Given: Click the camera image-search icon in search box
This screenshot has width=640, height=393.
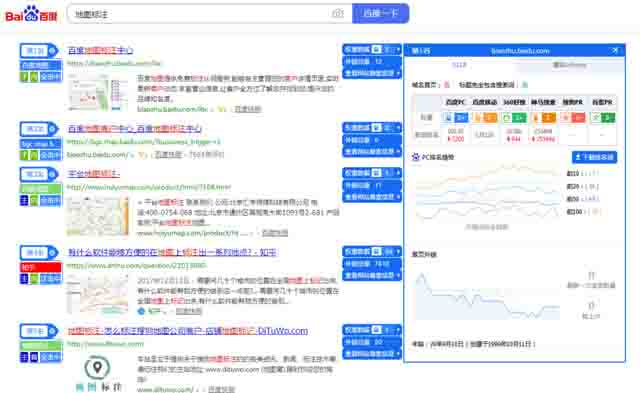Looking at the screenshot, I should (338, 13).
